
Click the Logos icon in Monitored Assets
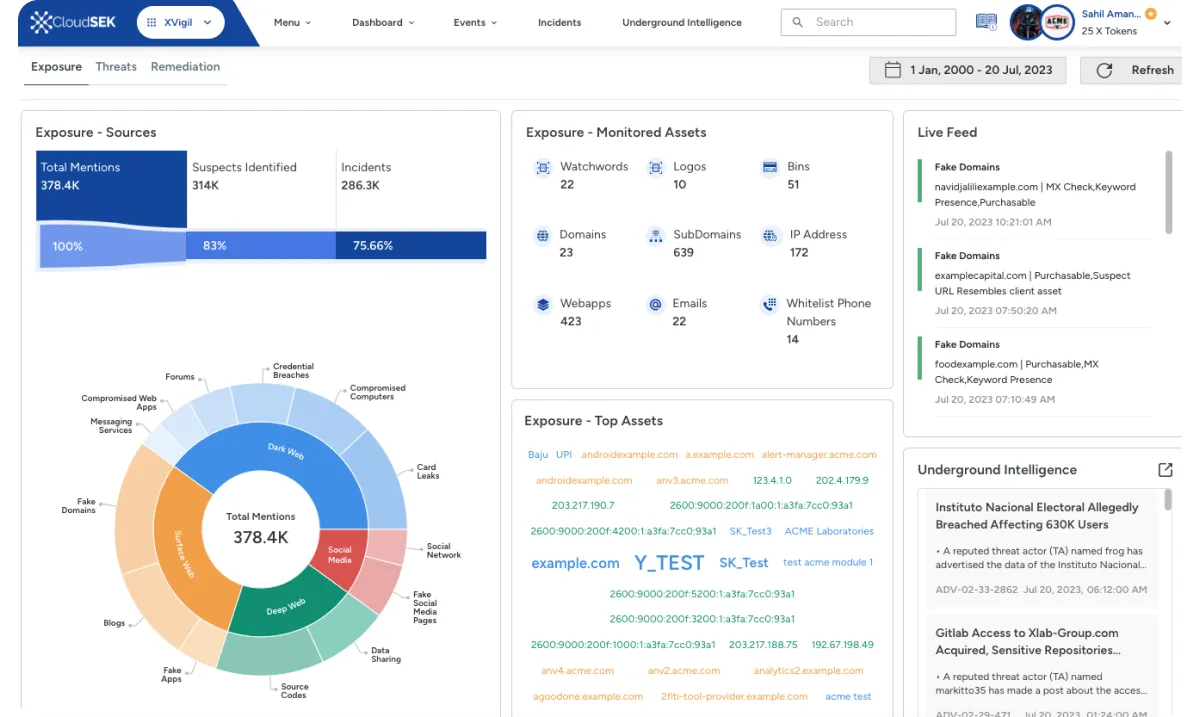coord(656,169)
